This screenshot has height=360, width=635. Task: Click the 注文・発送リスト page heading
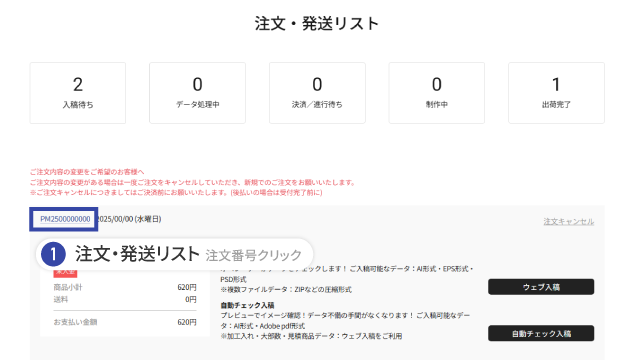pos(317,23)
